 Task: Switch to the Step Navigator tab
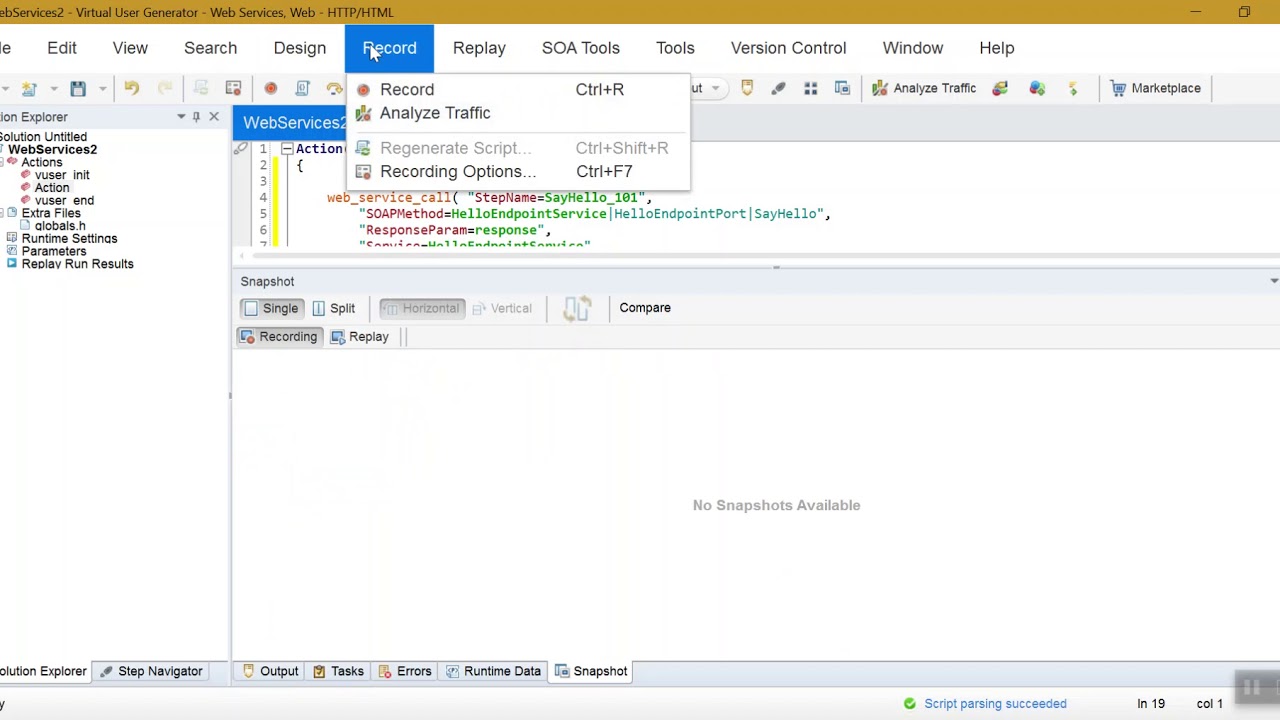coord(150,671)
